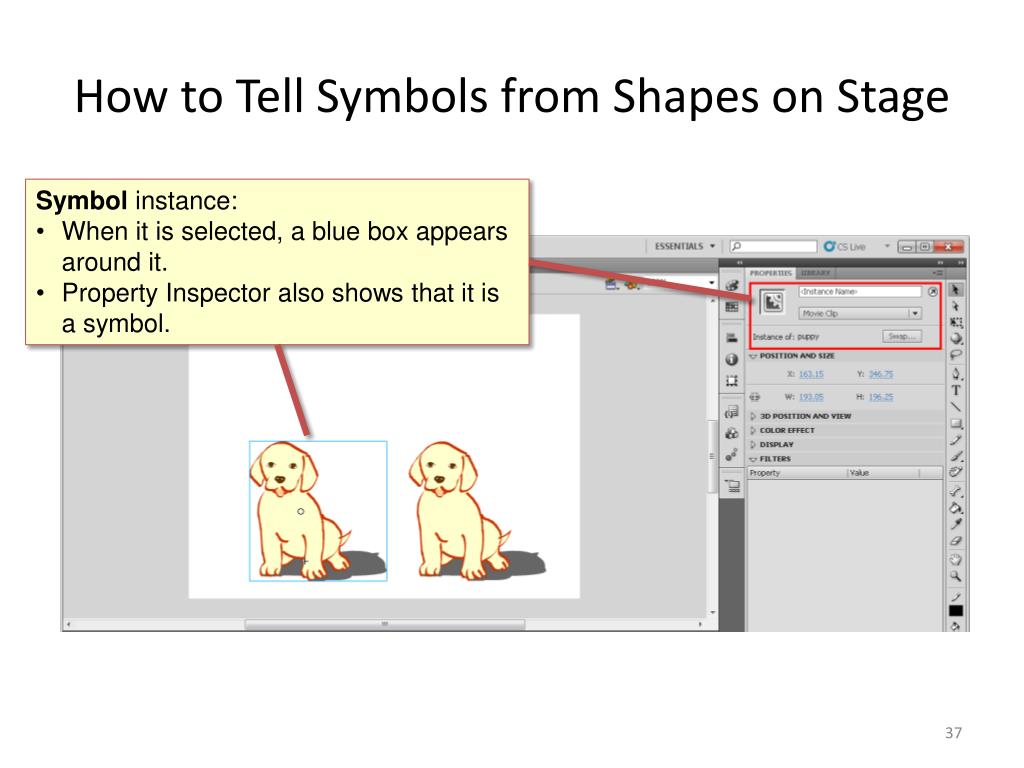Click the ActionScript edit icon beside Instance Name
Image resolution: width=1024 pixels, height=768 pixels.
point(933,292)
